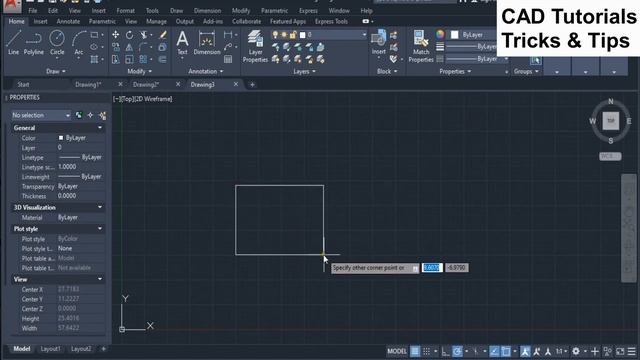Use the Mirror tool

click(x=129, y=47)
